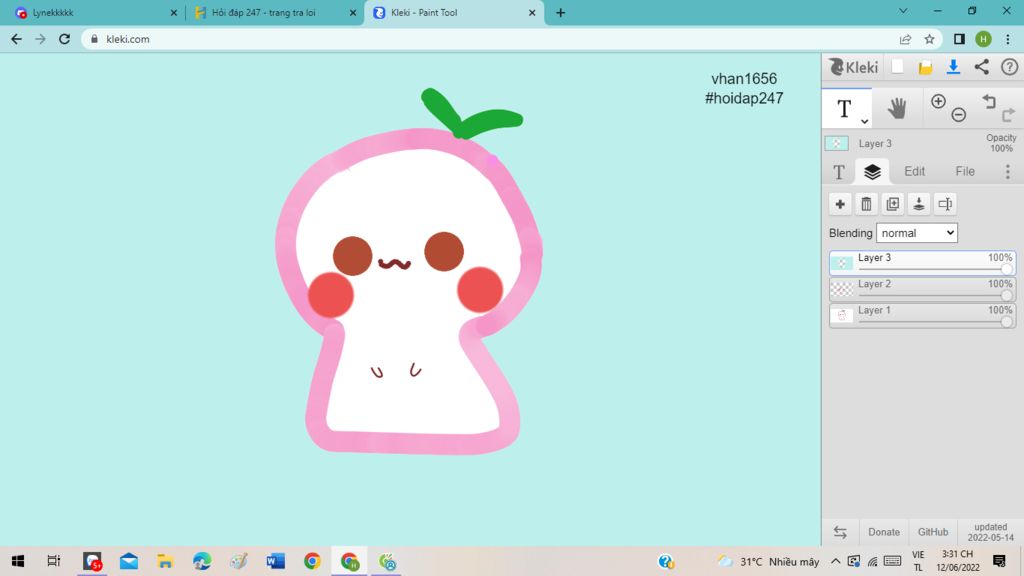
Task: Reload the kleki.com page
Action: coord(64,39)
